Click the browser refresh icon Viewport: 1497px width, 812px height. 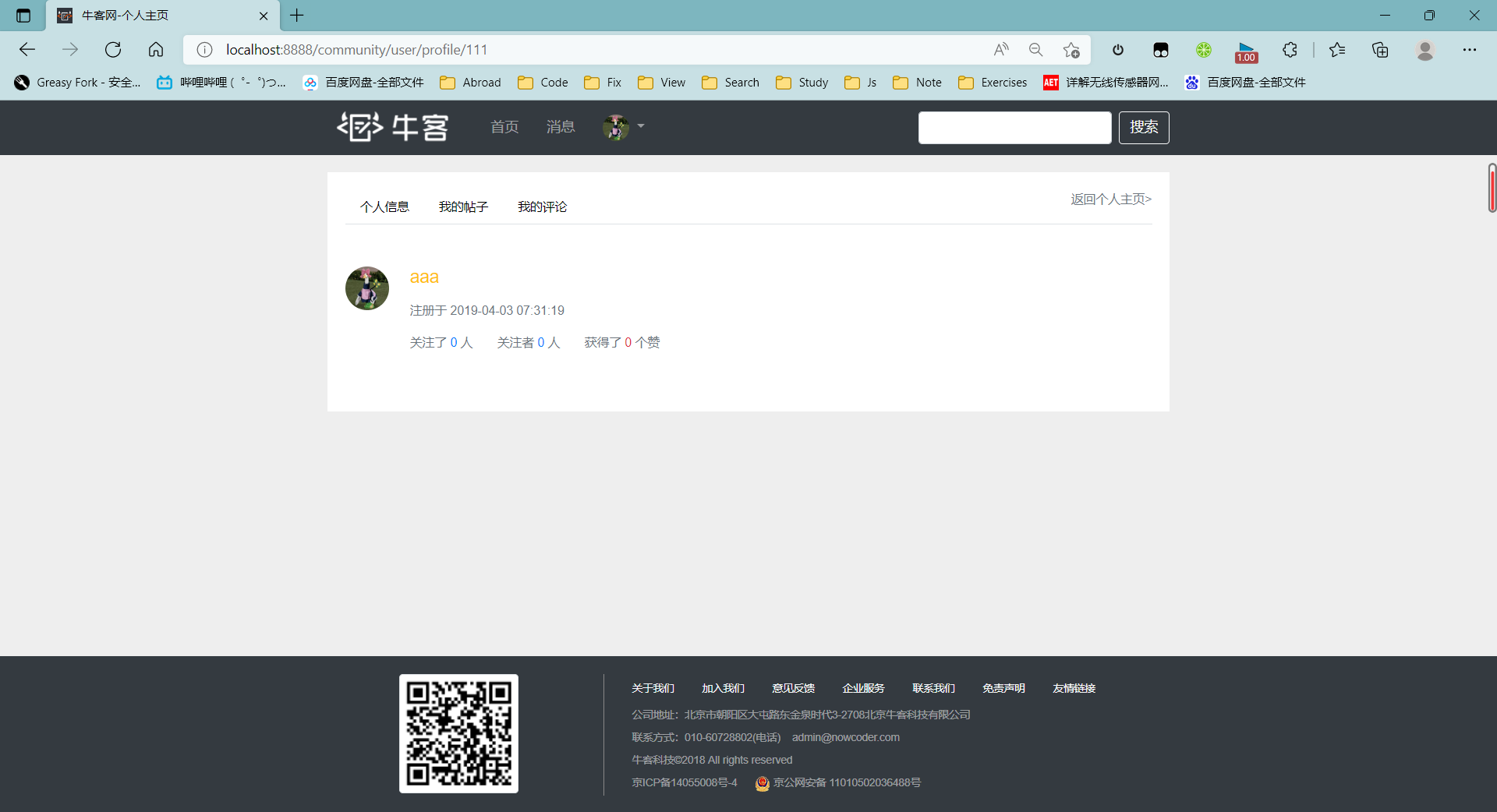(x=113, y=50)
